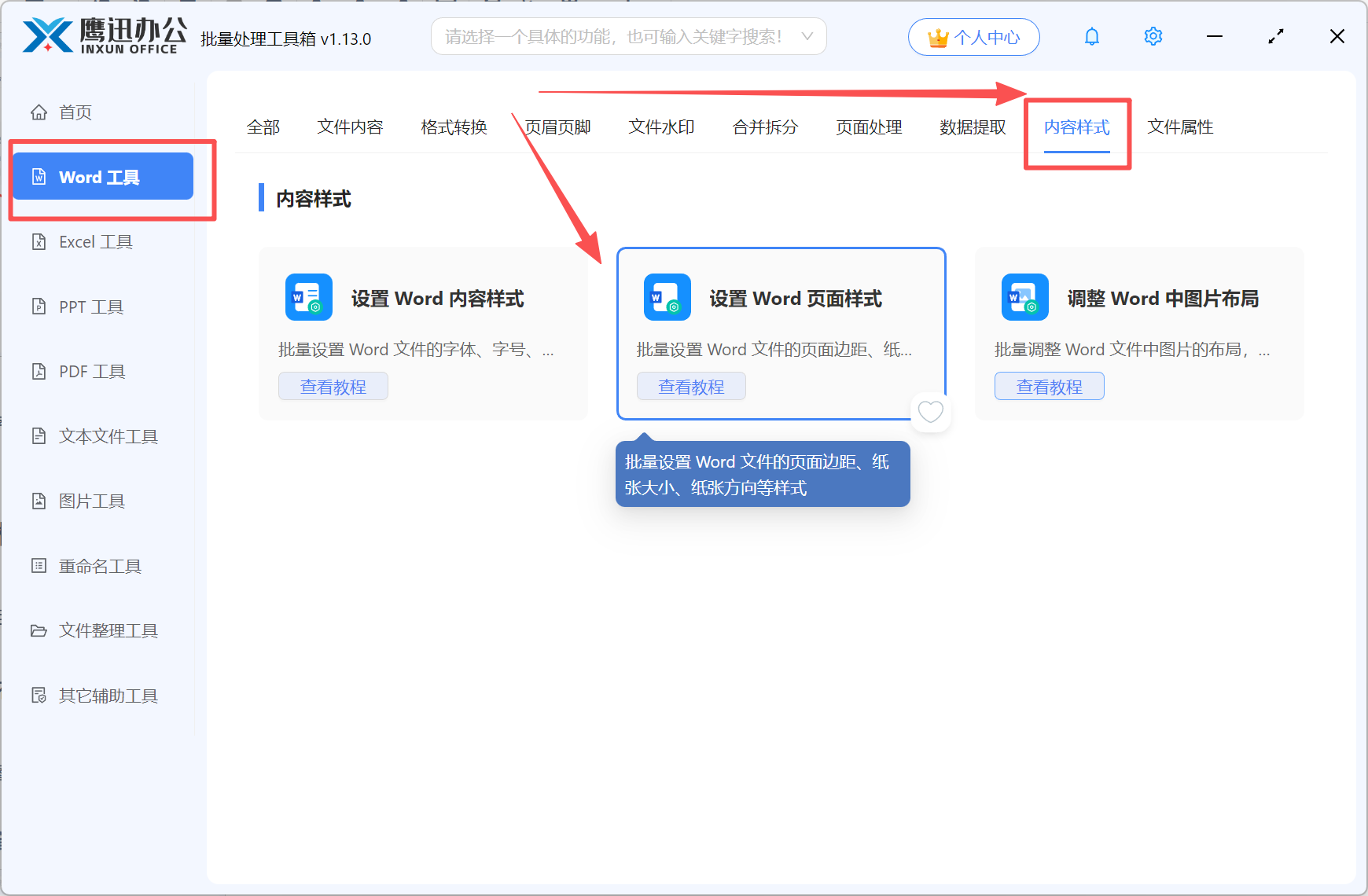
Task: Select Excel 工具 from the sidebar
Action: click(x=94, y=241)
